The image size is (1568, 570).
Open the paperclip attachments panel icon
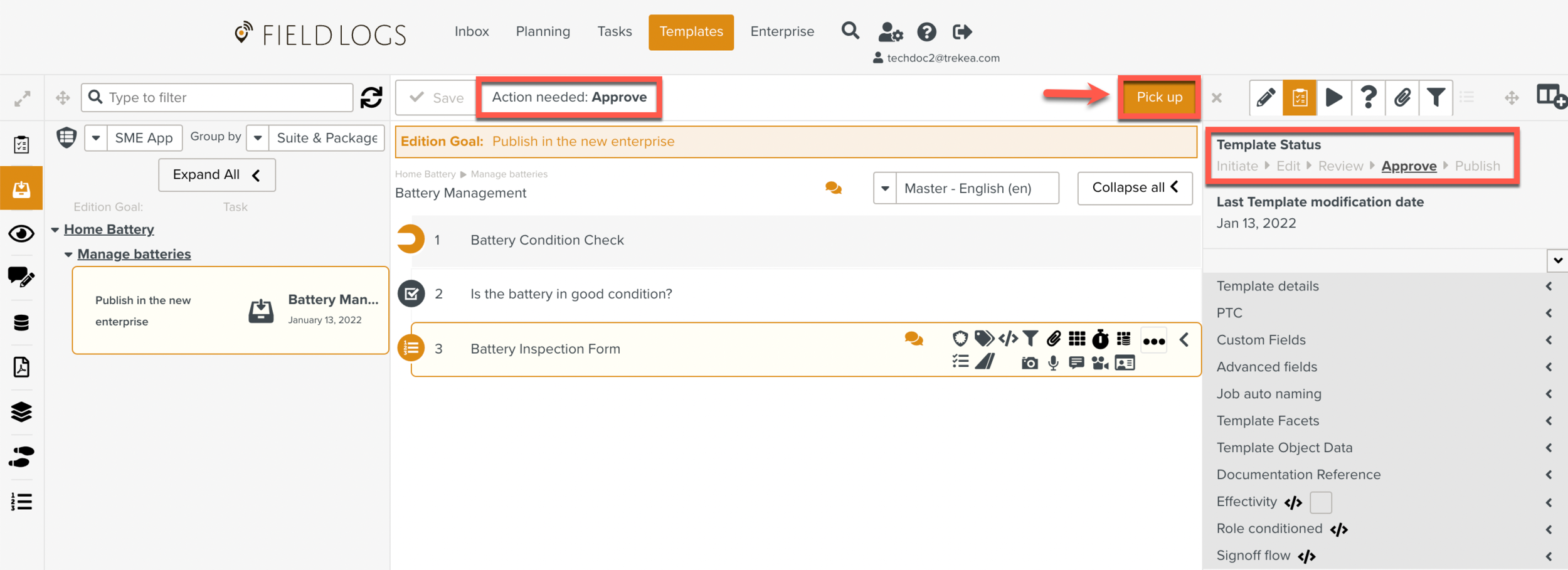[x=1402, y=98]
